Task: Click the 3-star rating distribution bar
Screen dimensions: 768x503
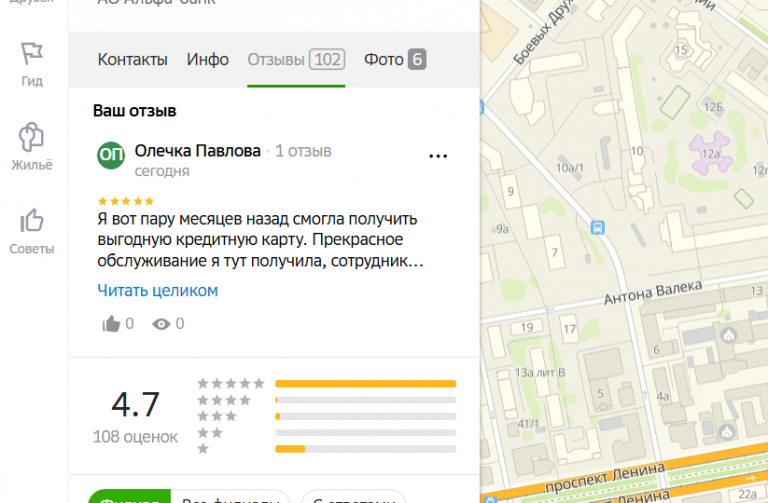Action: [x=365, y=416]
